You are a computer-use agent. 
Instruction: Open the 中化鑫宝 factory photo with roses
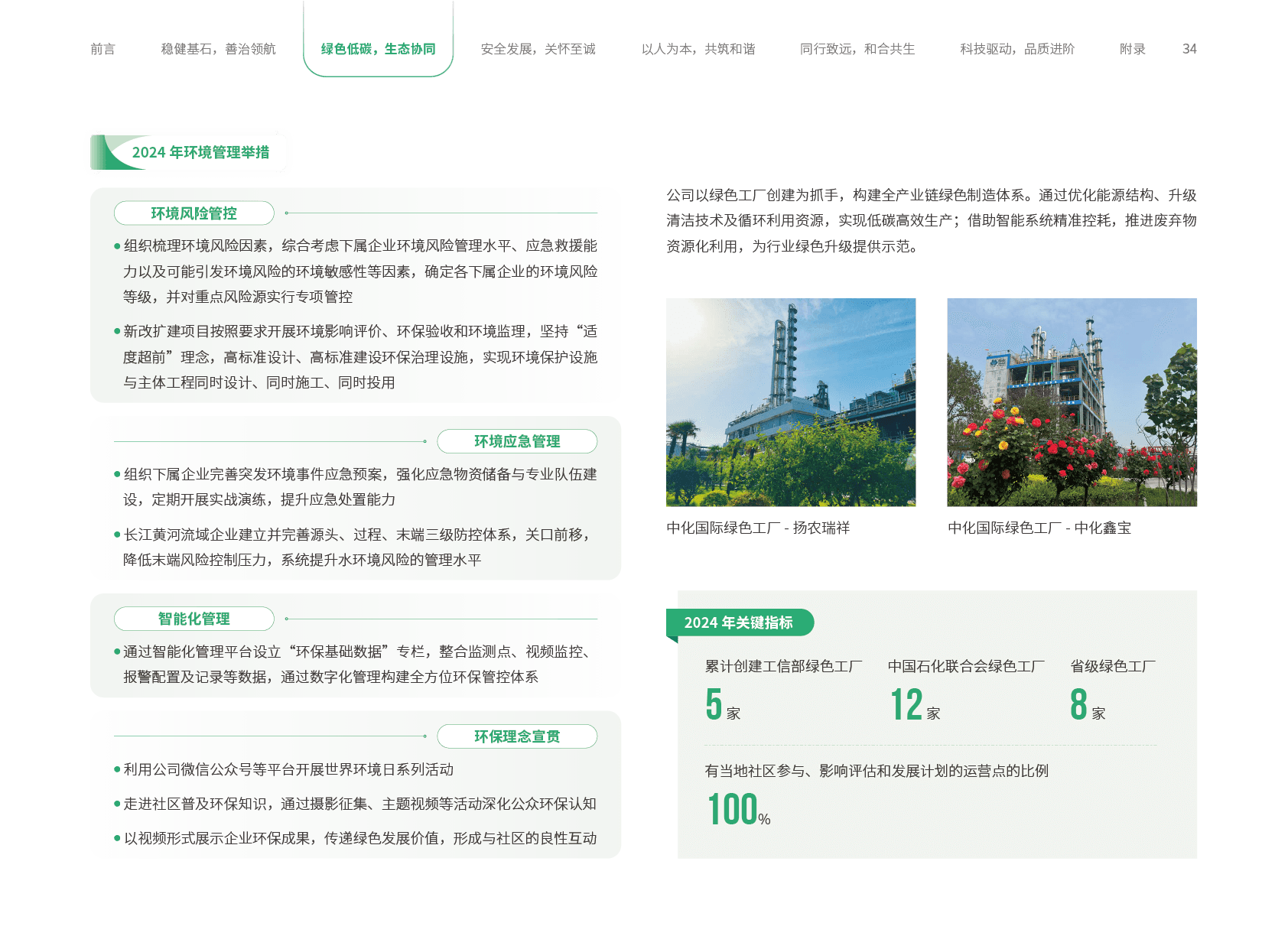pos(1072,402)
